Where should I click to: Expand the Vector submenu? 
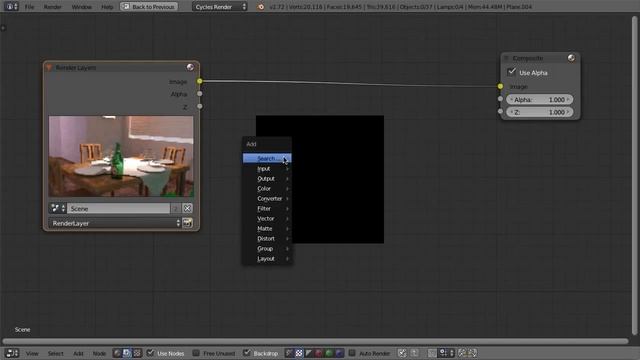point(267,219)
